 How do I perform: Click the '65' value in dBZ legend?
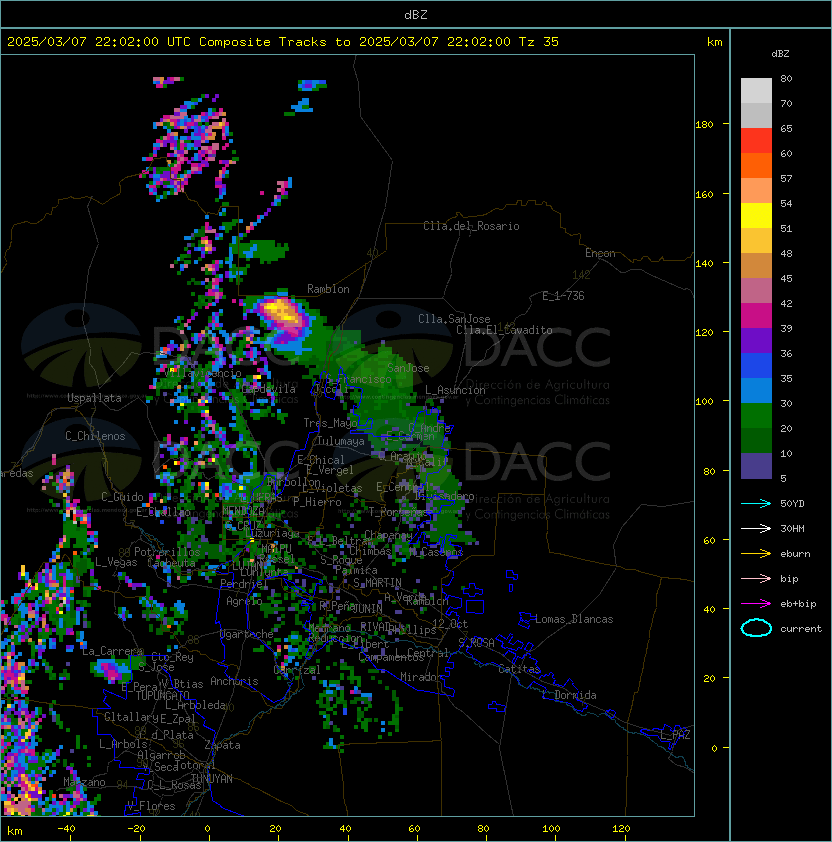(786, 128)
